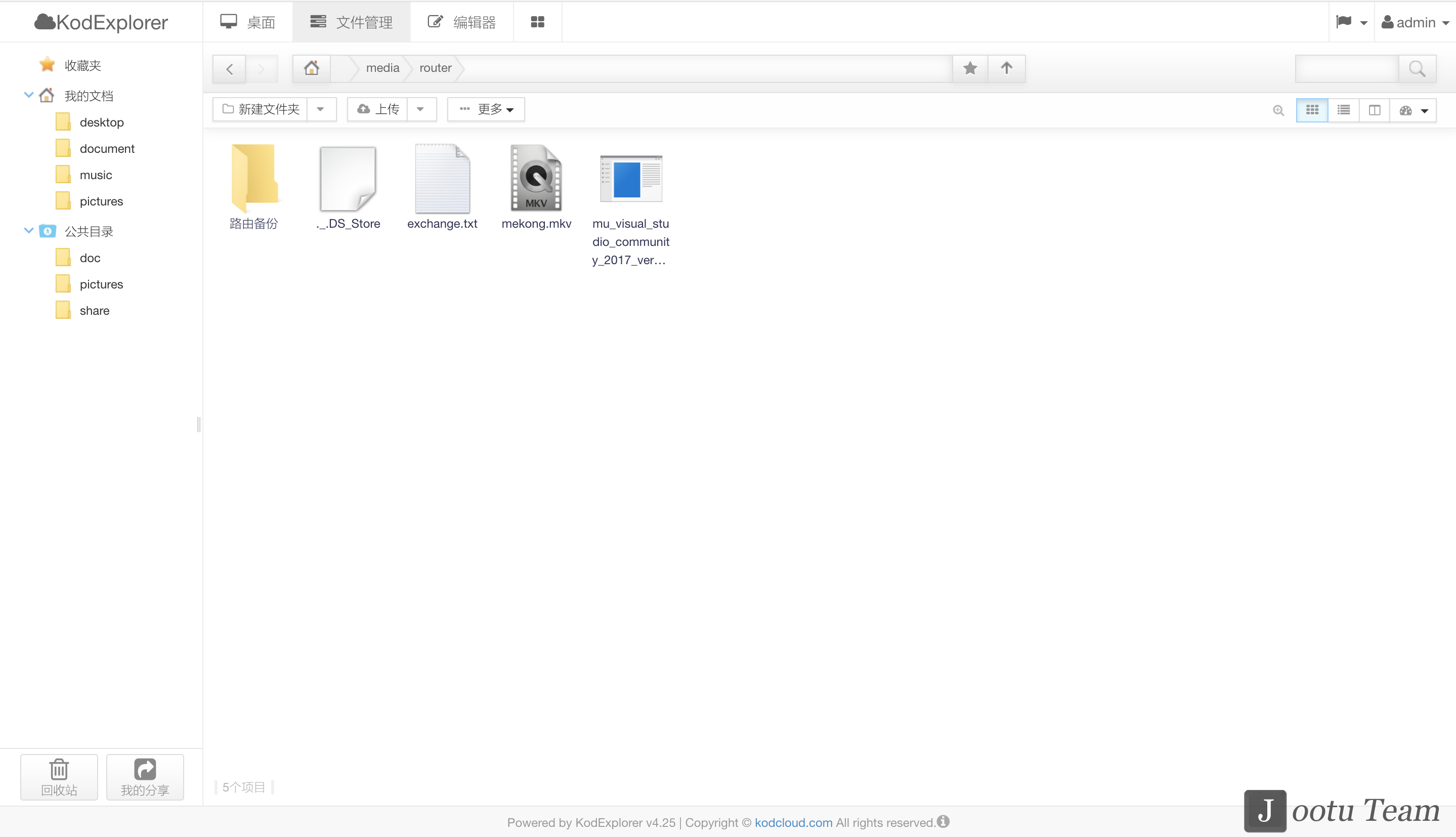Collapse the 我的文档 tree node
1456x837 pixels.
28,96
